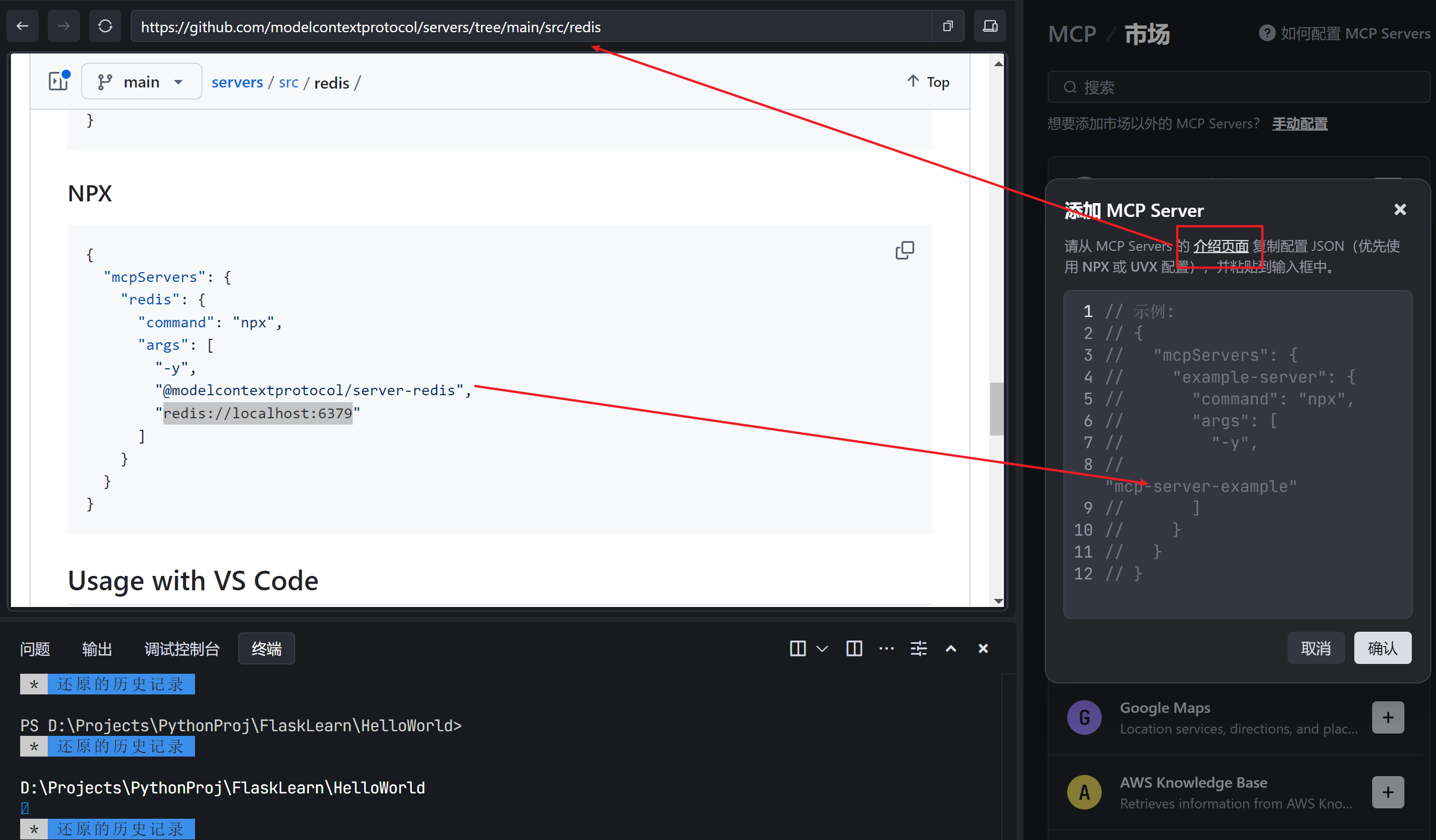Open GitHub file tree panel icon
This screenshot has height=840, width=1436.
(59, 81)
